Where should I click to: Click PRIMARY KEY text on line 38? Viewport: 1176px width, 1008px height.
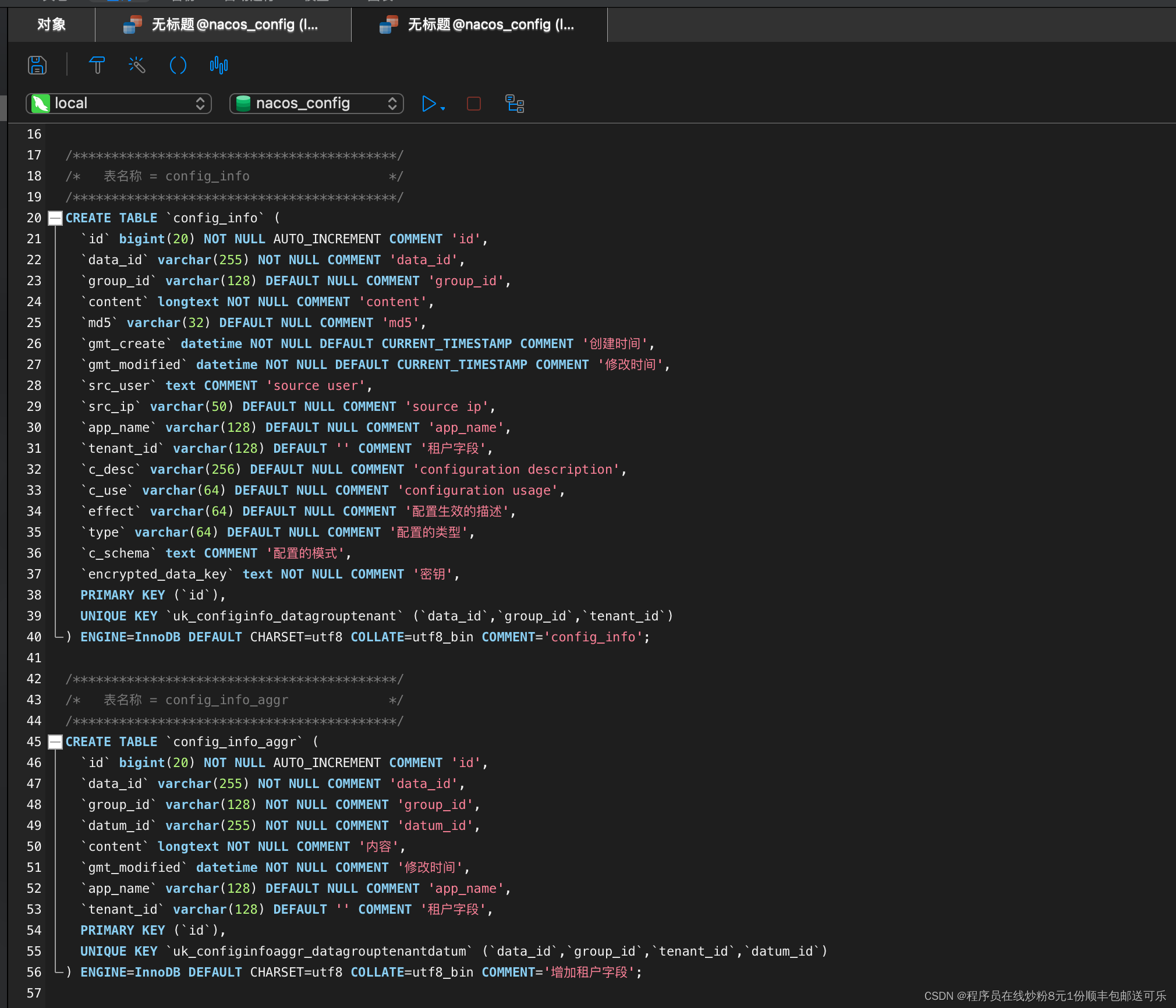[x=123, y=595]
